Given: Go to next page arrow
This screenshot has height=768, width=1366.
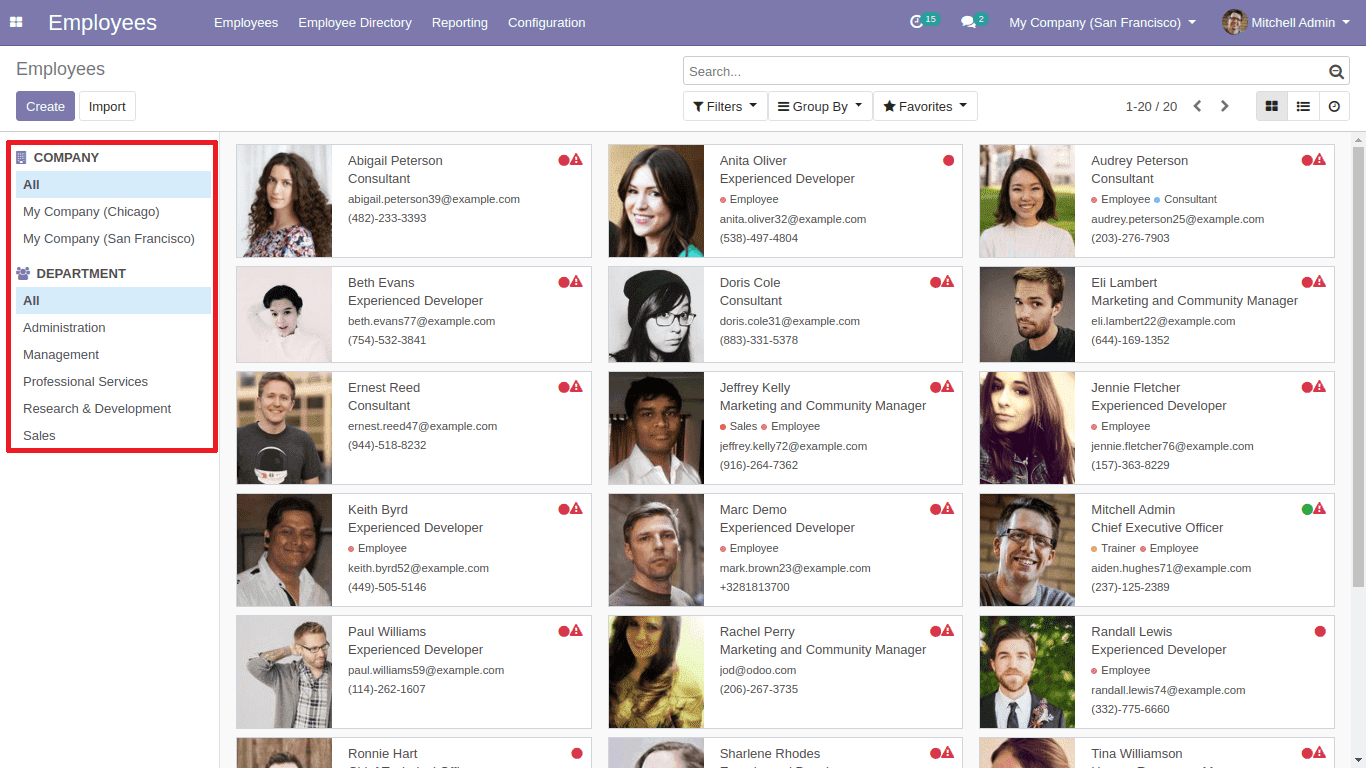Looking at the screenshot, I should tap(1224, 106).
